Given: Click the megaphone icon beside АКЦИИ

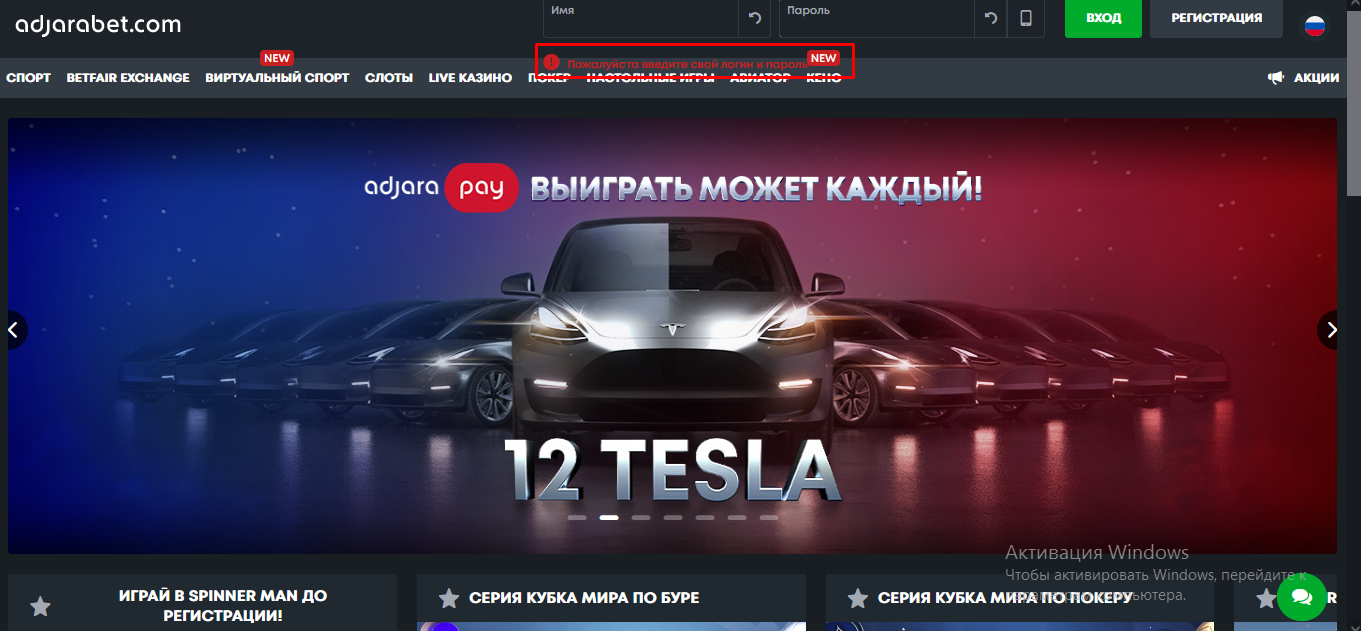Looking at the screenshot, I should tap(1276, 77).
